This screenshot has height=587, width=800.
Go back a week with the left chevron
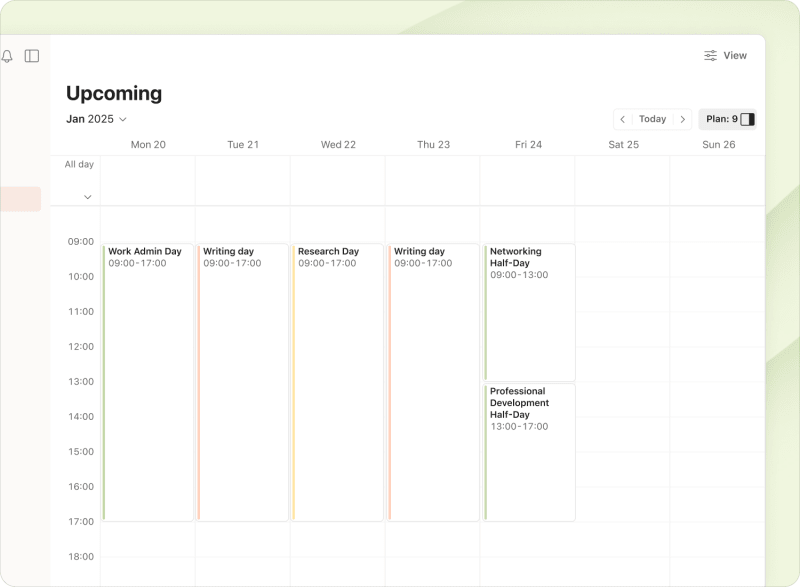click(623, 119)
